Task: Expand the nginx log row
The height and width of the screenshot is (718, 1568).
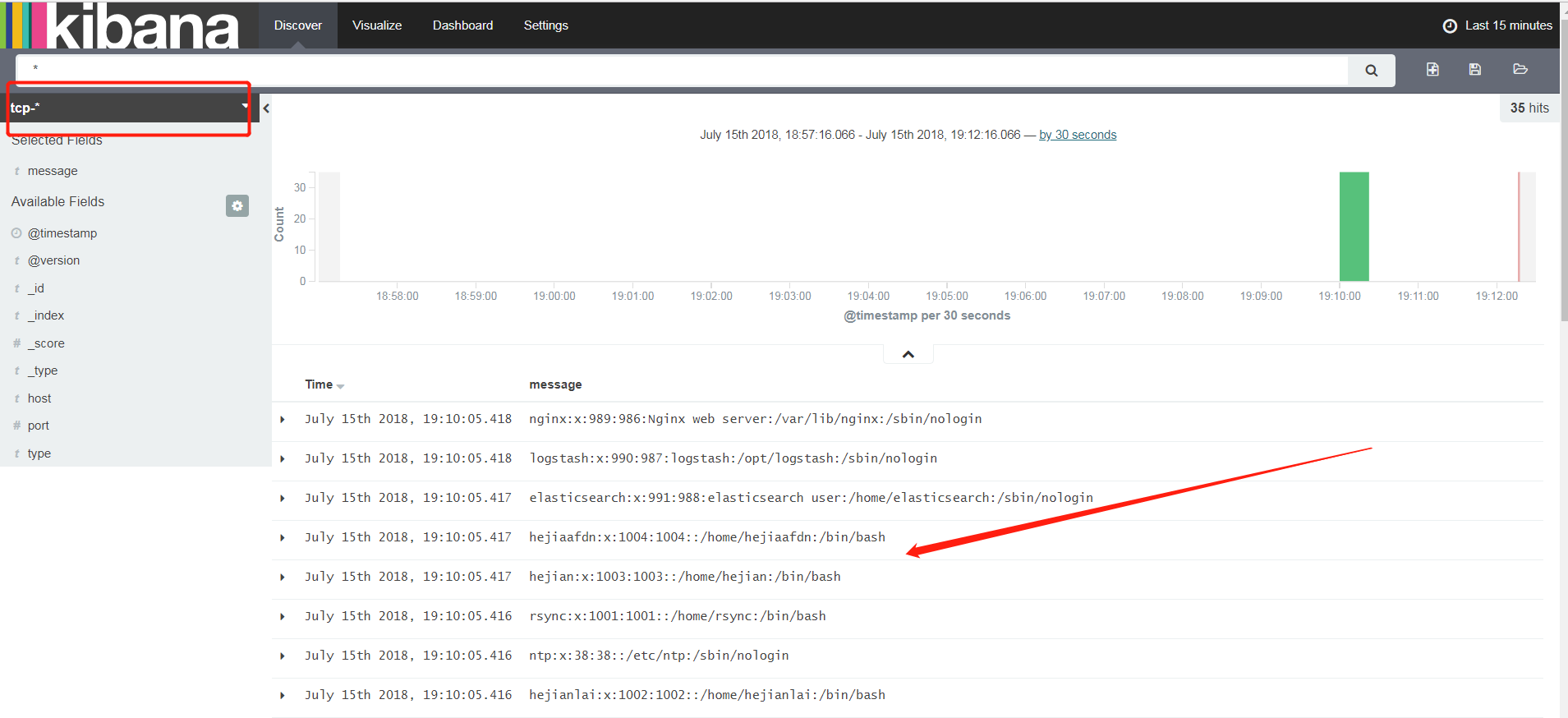Action: coord(283,420)
